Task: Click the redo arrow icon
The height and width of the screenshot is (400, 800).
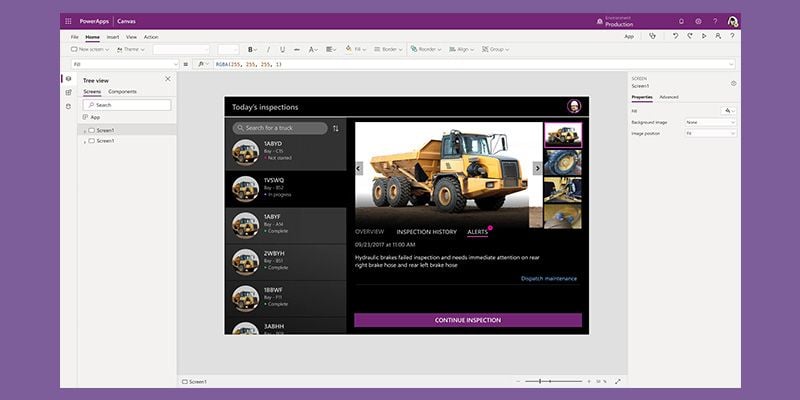Action: click(x=690, y=36)
